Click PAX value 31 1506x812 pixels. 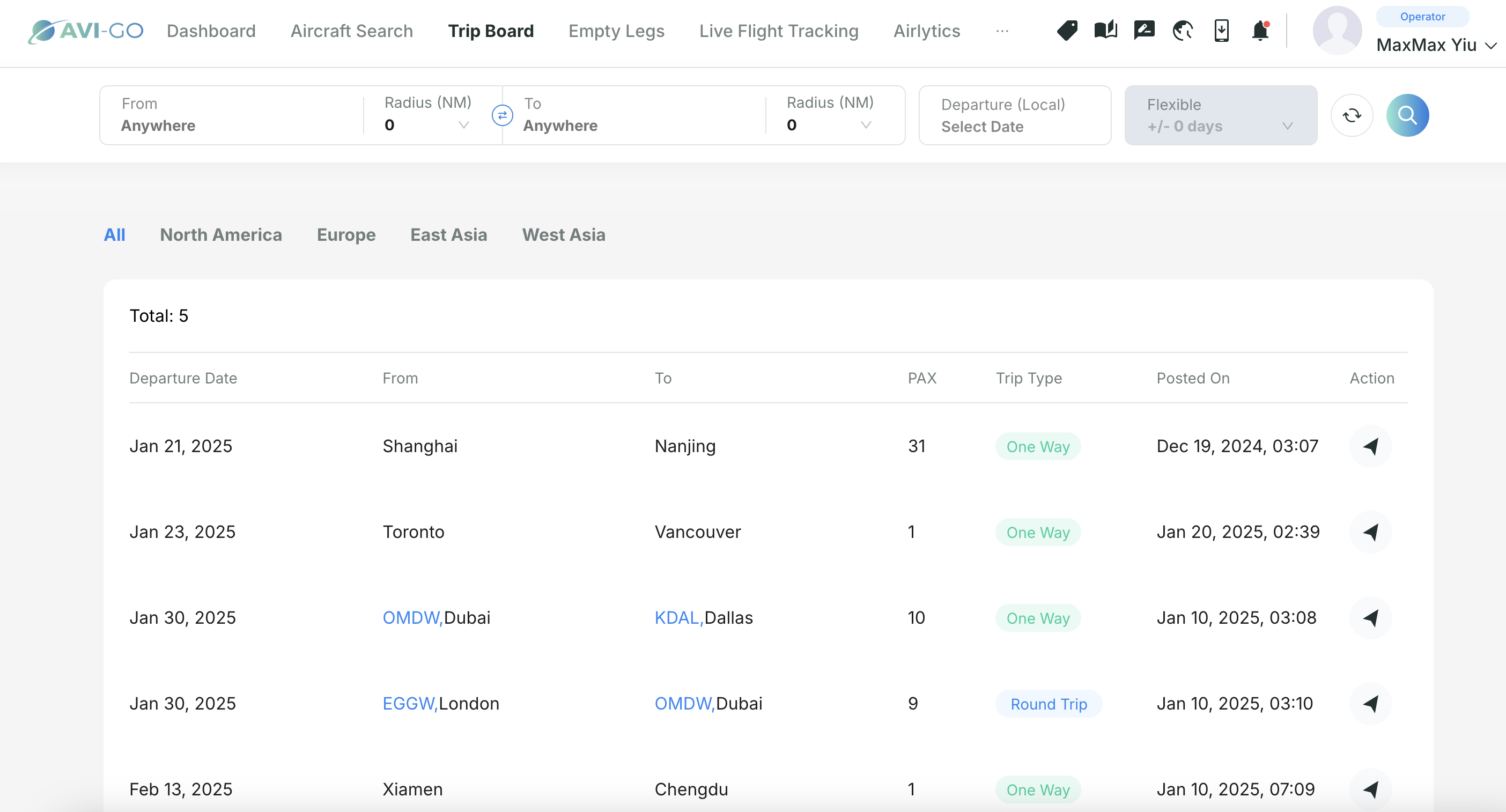click(x=916, y=447)
